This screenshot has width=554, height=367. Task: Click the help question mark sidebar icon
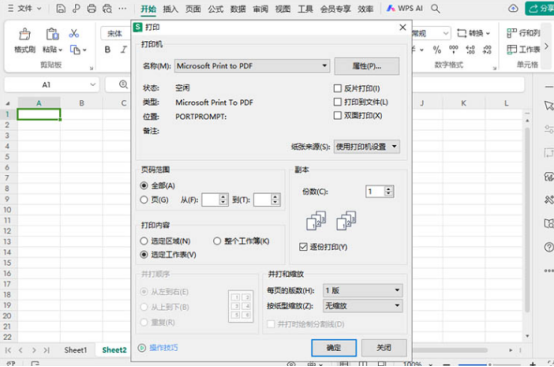click(x=549, y=247)
